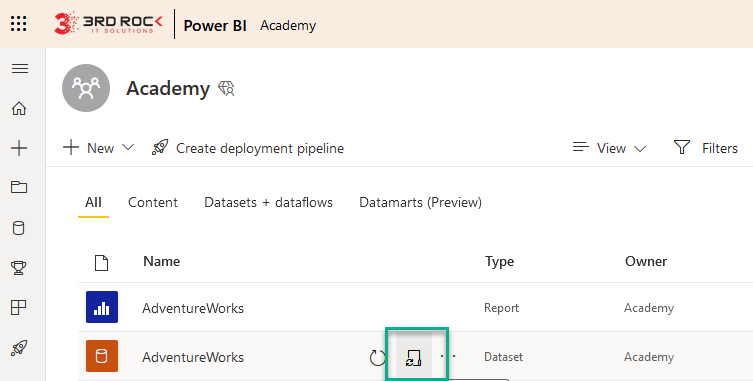
Task: Sort by the Name column header
Action: pyautogui.click(x=161, y=261)
